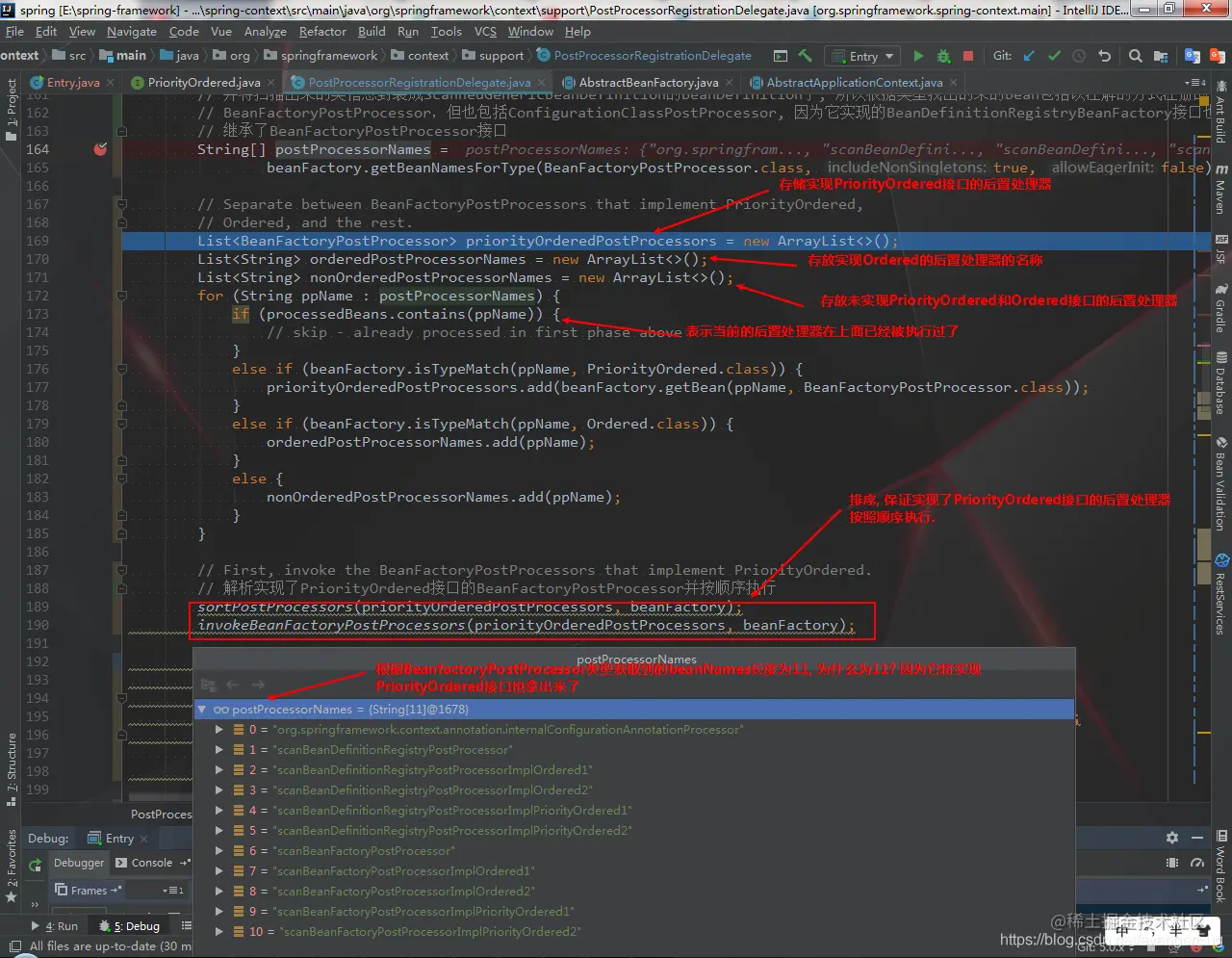
Task: Click the red Google Translate icon
Action: 1218,56
